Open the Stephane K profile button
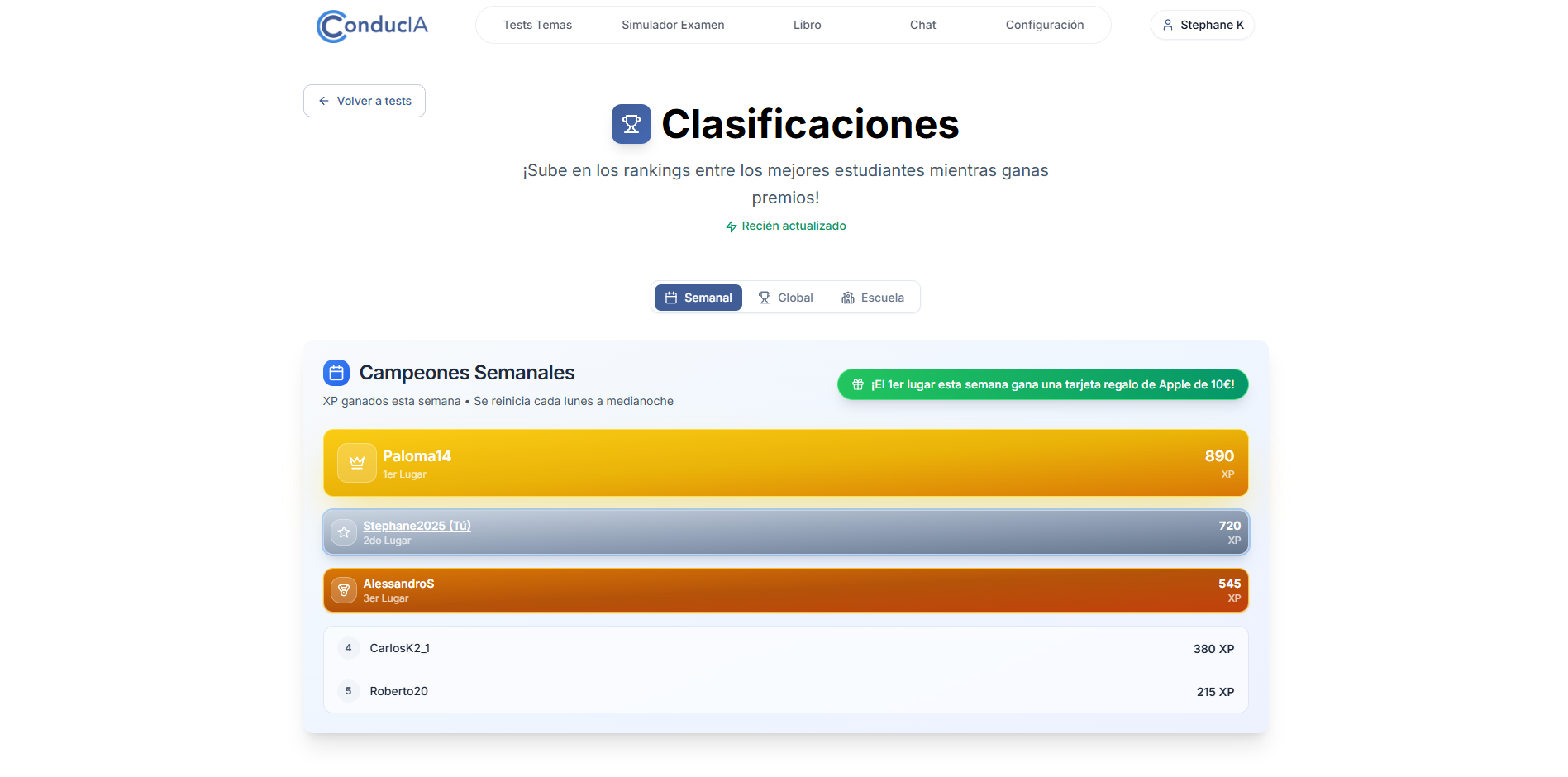The width and height of the screenshot is (1568, 777). [1203, 25]
